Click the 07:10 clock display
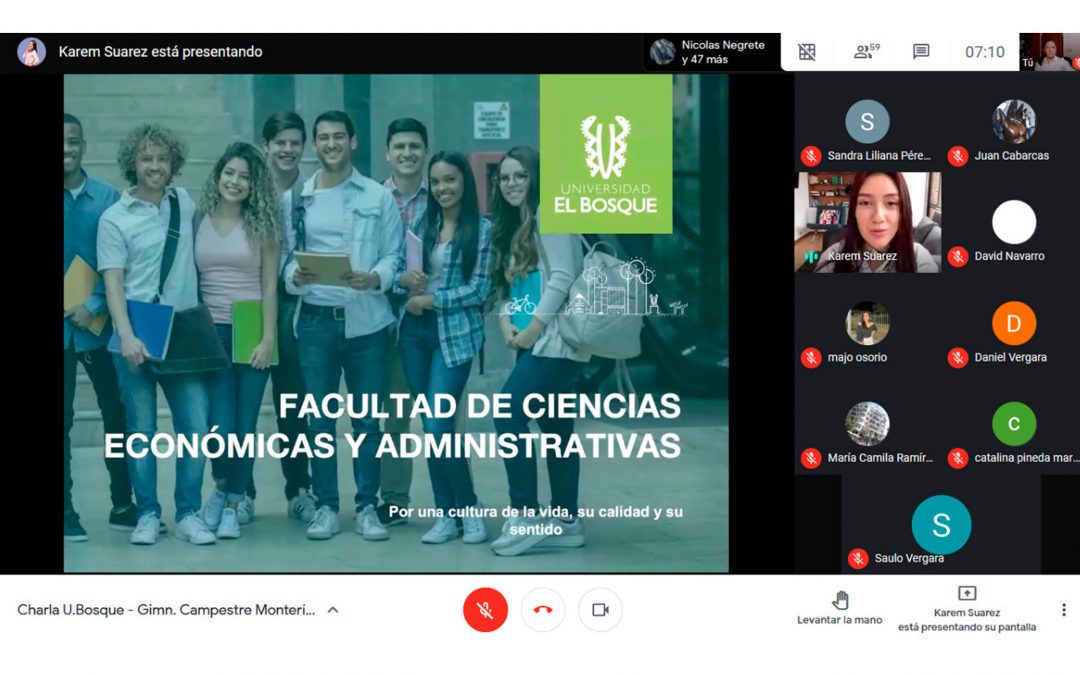Viewport: 1080px width, 675px height. (x=984, y=52)
